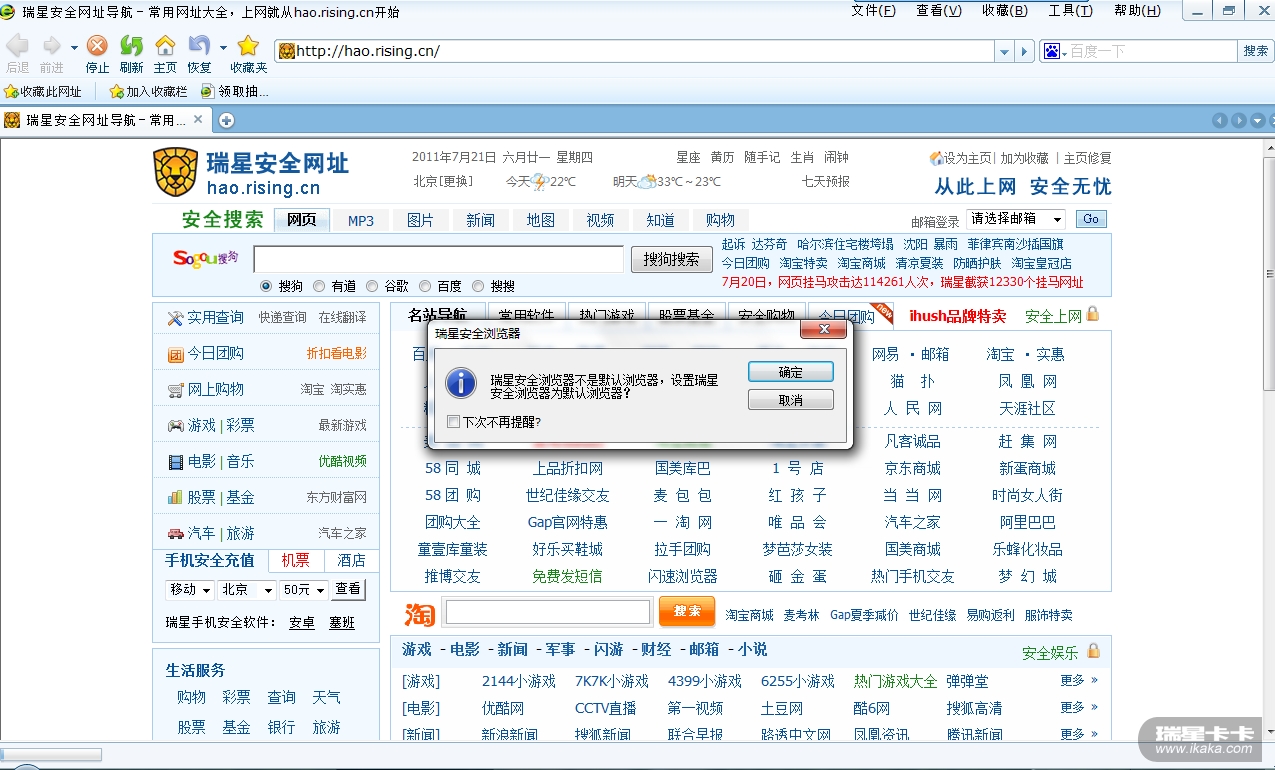The height and width of the screenshot is (770, 1275).
Task: Click the Restore (恢复) undo icon
Action: pos(199,46)
